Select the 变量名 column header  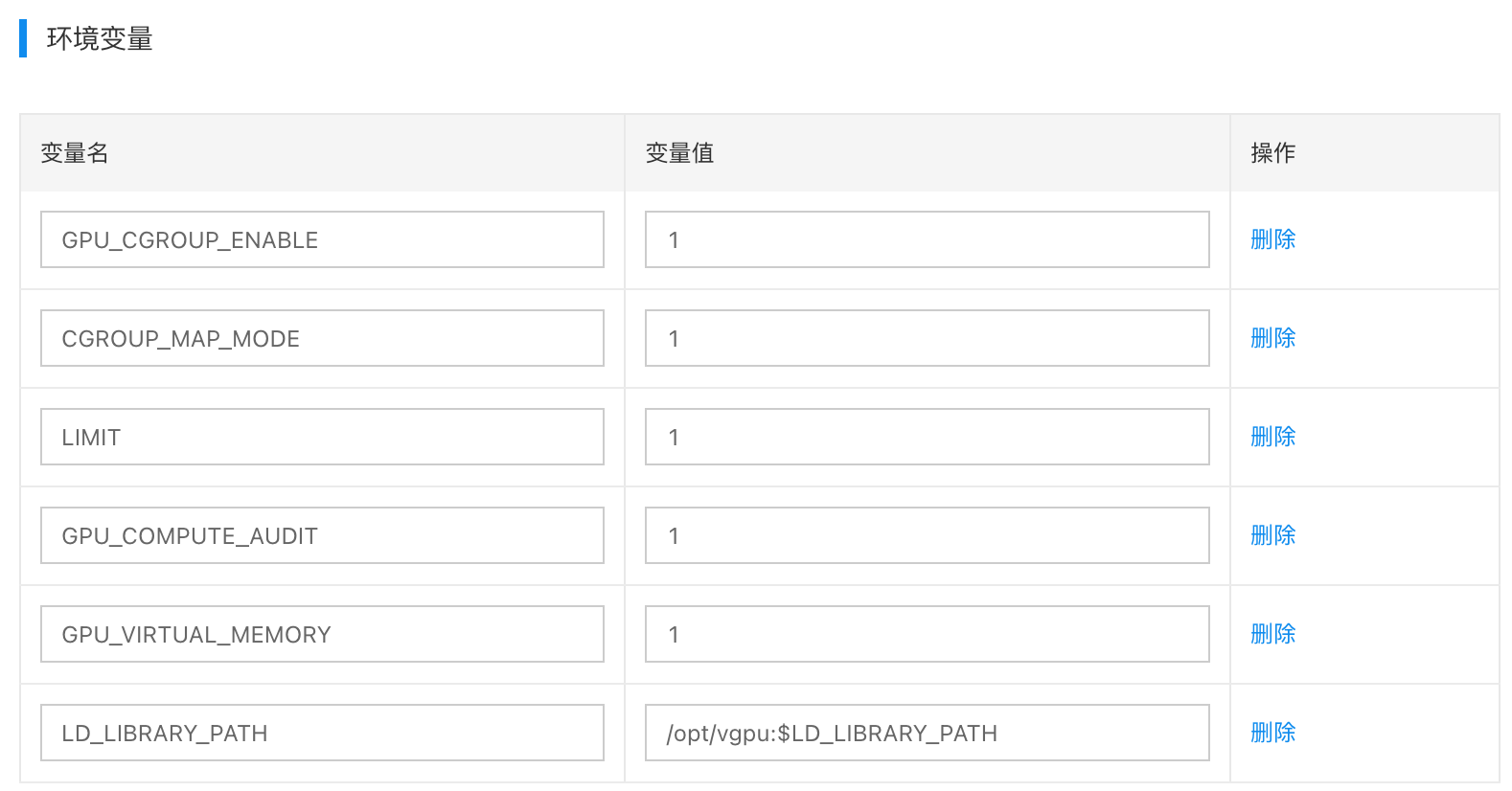click(75, 153)
